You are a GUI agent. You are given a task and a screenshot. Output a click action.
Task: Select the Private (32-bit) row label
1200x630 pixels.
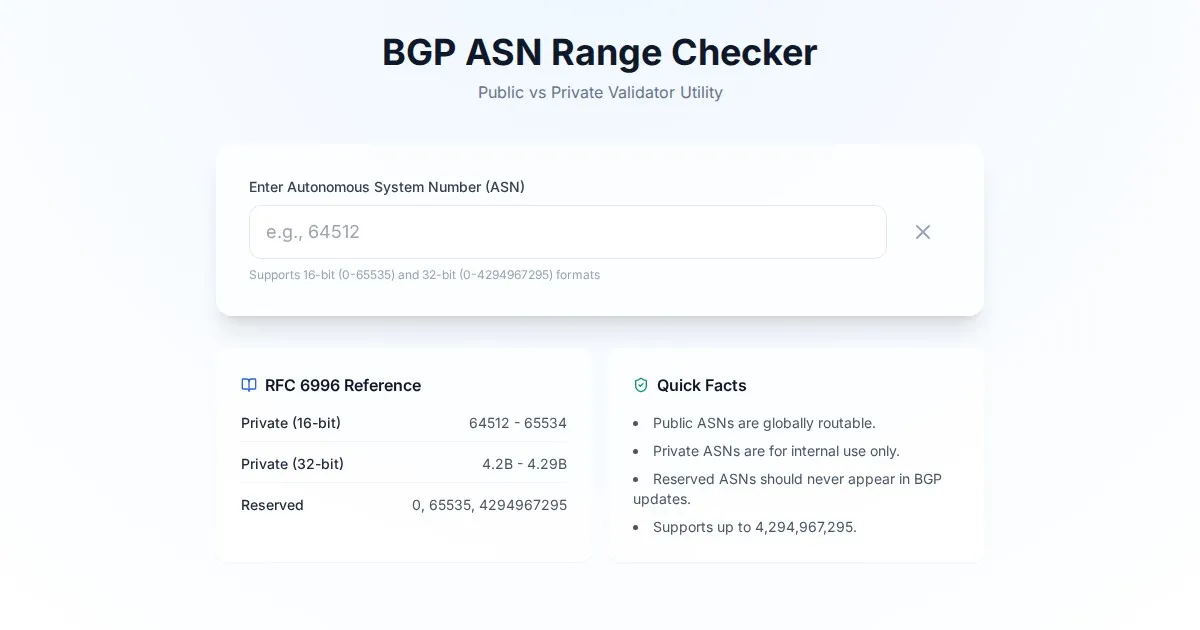pos(292,464)
